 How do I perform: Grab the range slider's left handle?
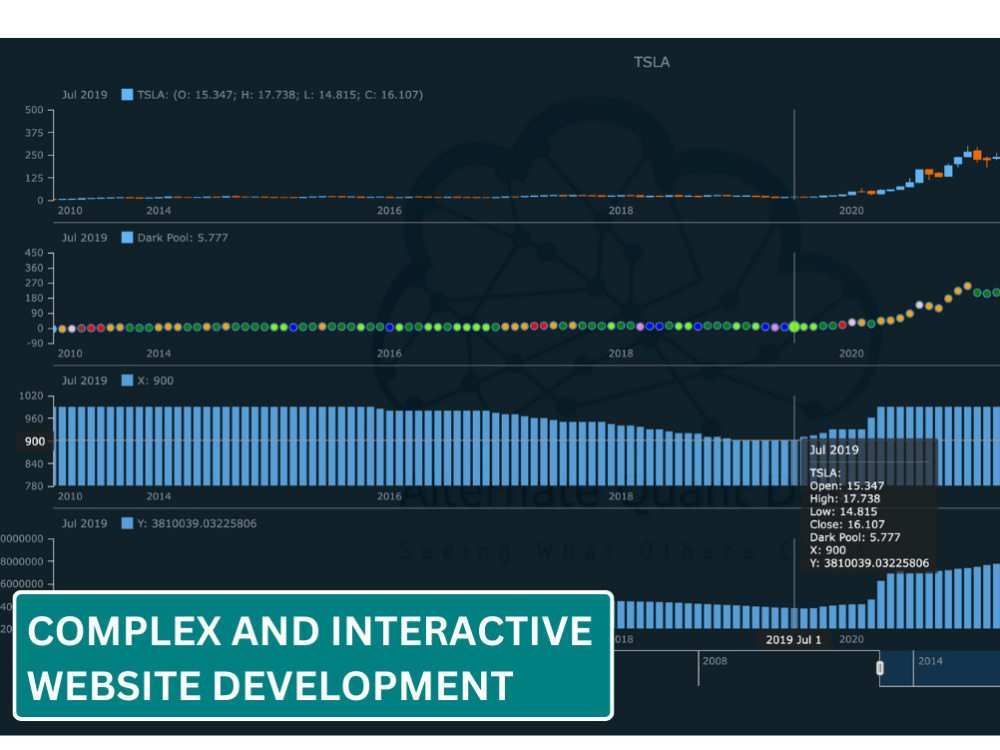[879, 668]
